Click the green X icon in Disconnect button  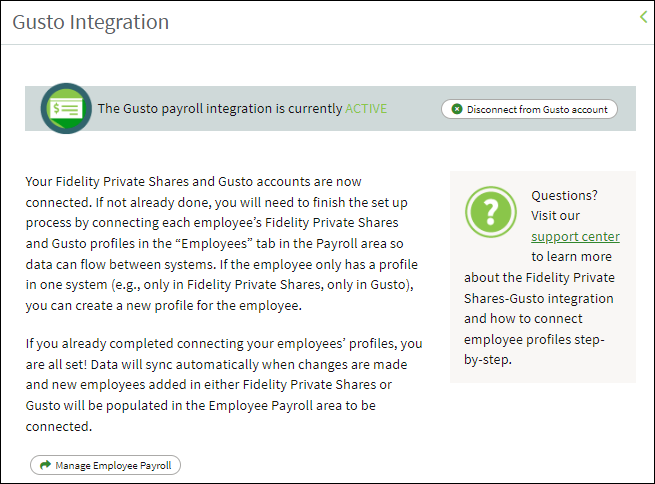[x=457, y=109]
